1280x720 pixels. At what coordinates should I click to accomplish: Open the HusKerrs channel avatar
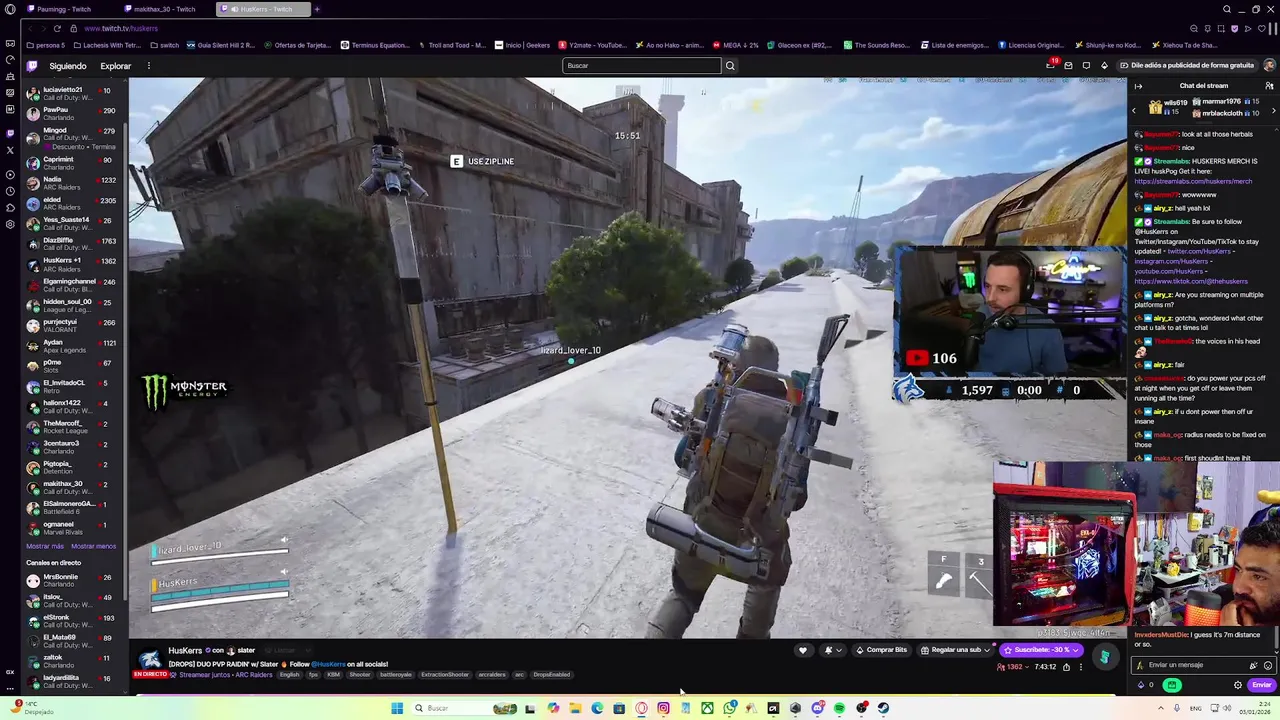point(150,657)
